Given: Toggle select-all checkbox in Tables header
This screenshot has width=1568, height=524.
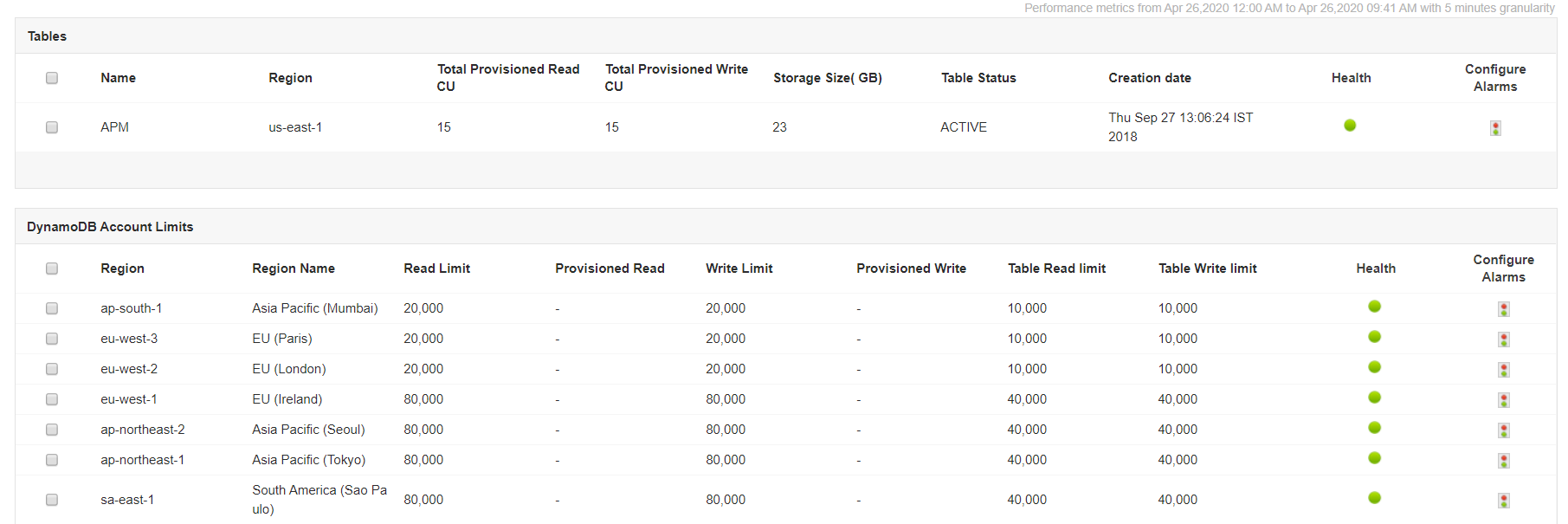Looking at the screenshot, I should click(x=52, y=78).
